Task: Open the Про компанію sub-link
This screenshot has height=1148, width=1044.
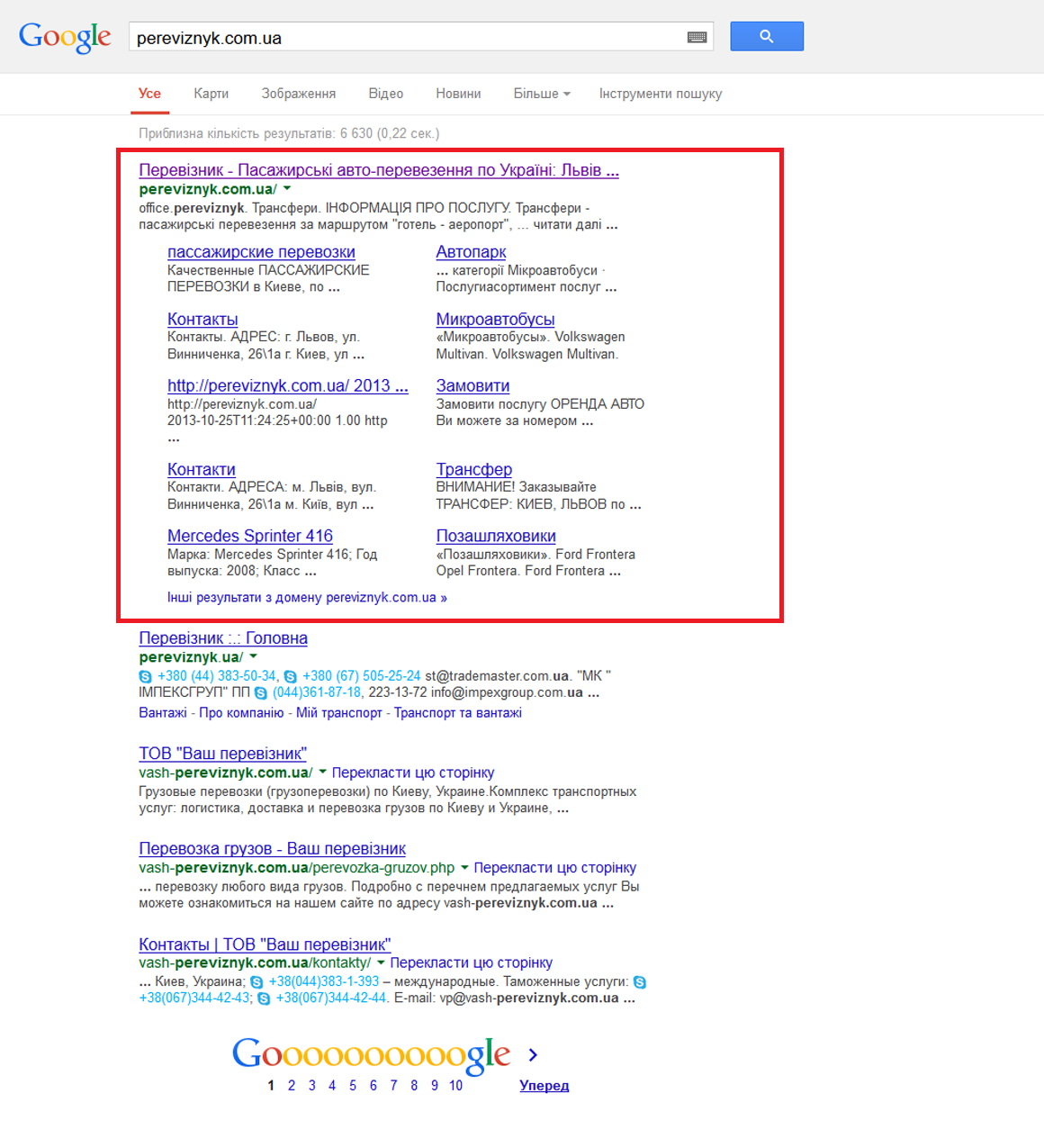Action: point(241,712)
